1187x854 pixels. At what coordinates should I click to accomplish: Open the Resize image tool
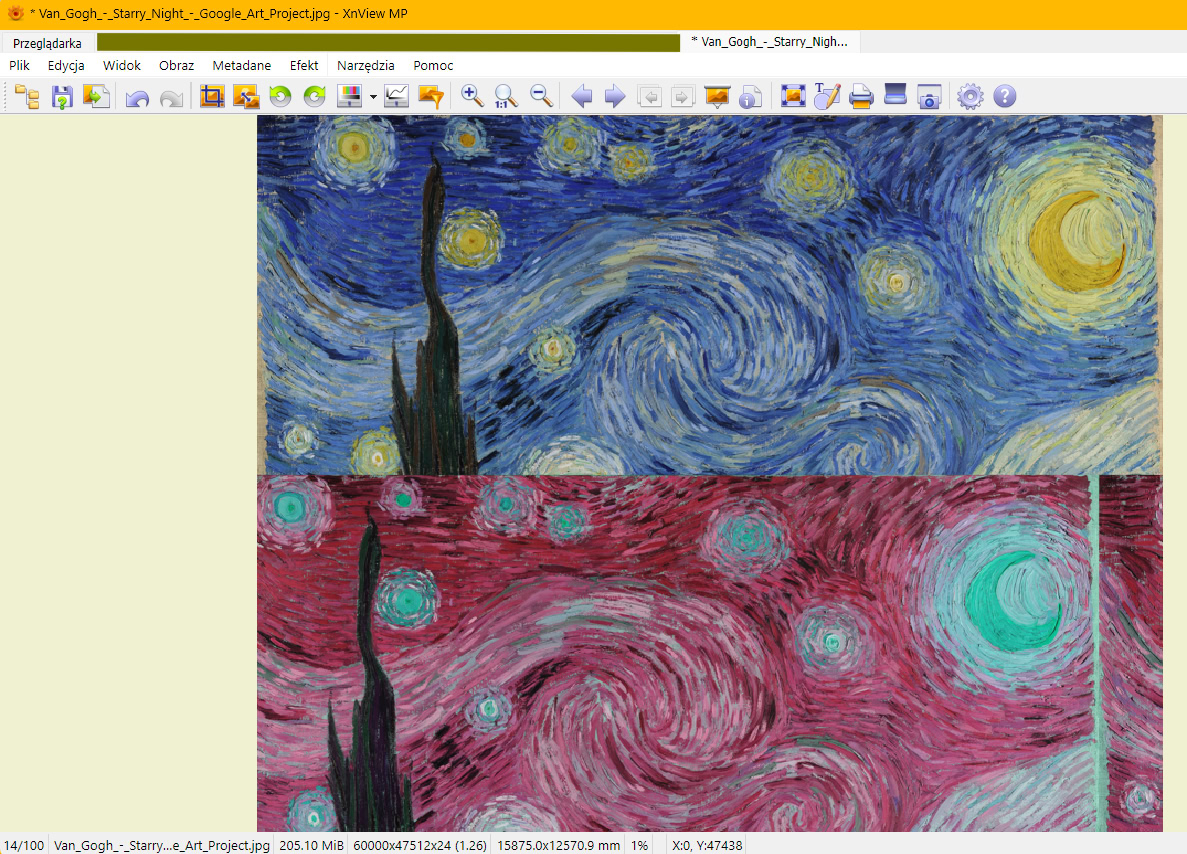[246, 97]
